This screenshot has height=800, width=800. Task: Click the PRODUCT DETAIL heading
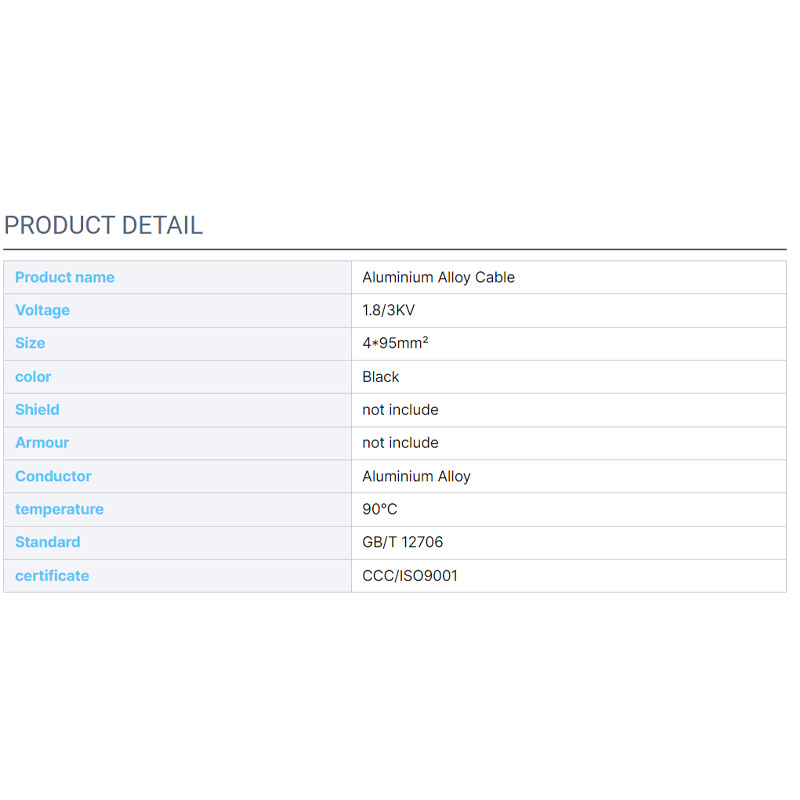coord(104,225)
